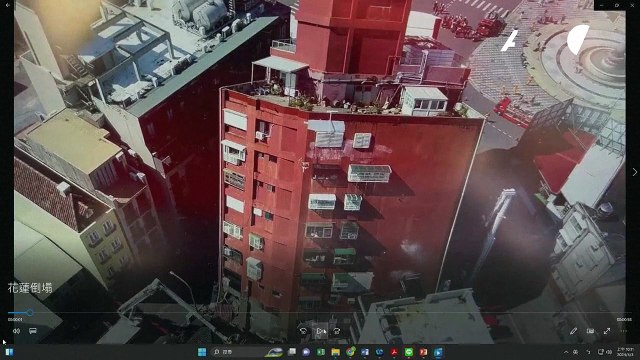Open Word from the taskbar
Screen dimensions: 640x360
tap(365, 352)
